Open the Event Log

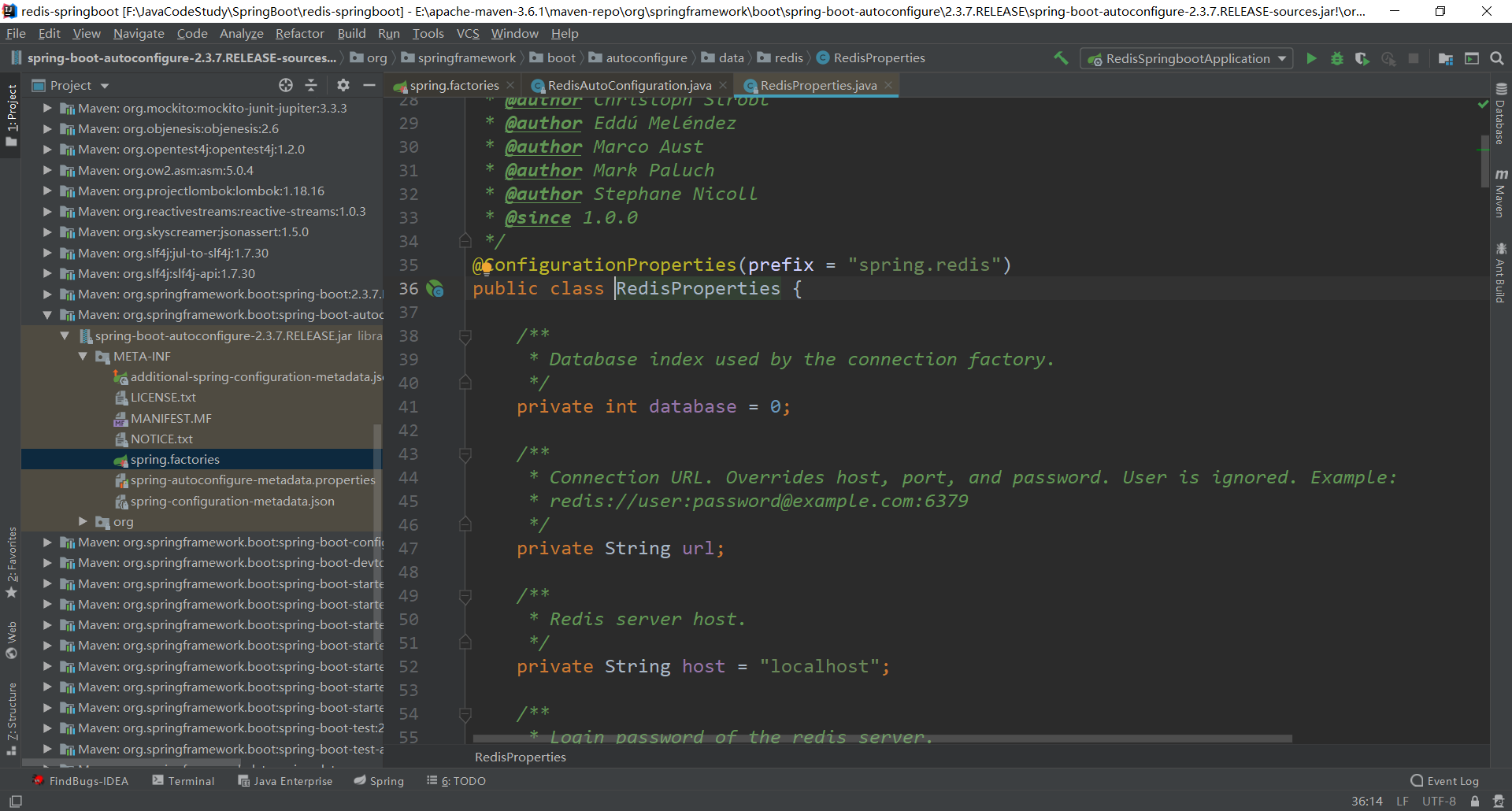(x=1445, y=781)
